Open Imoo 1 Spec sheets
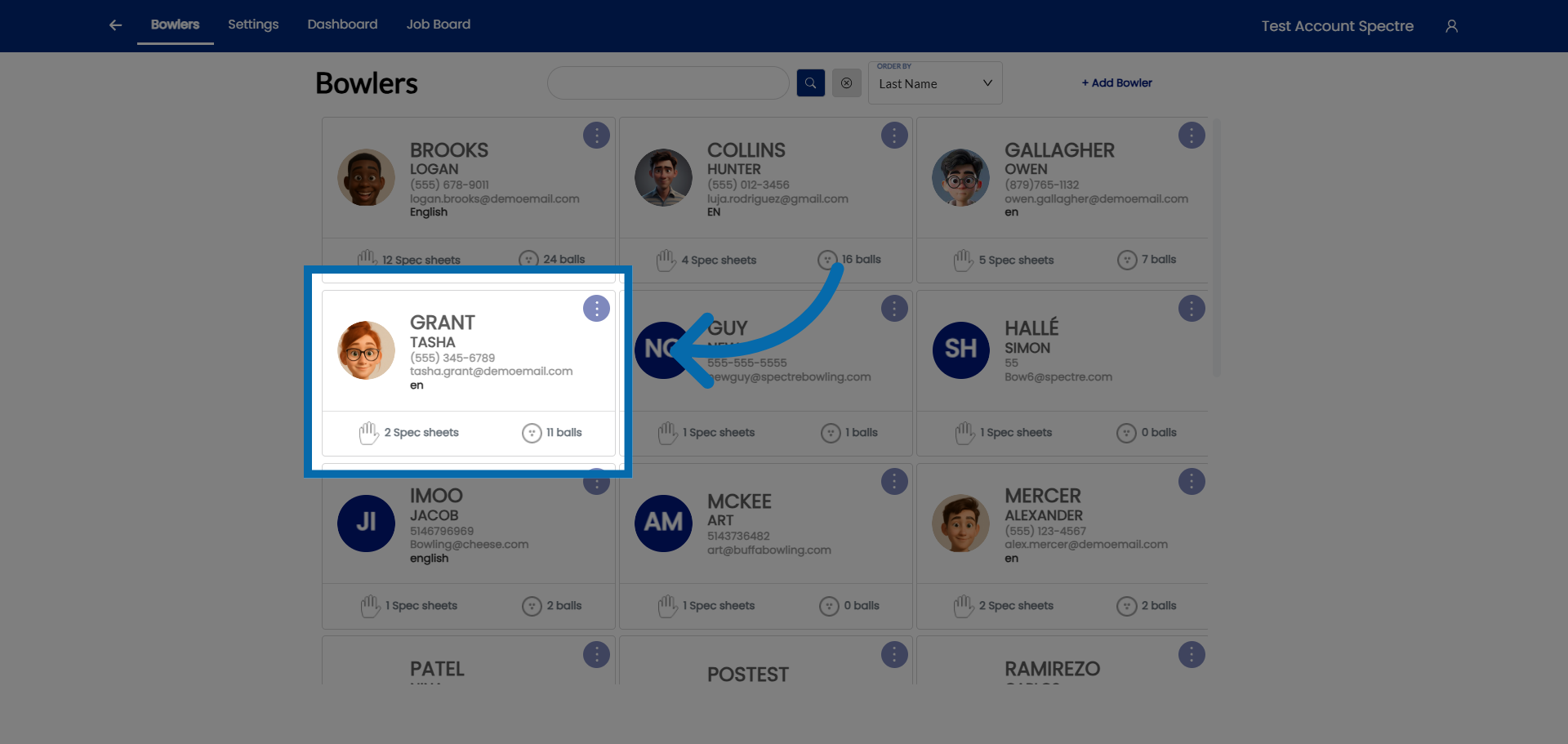 [x=409, y=606]
